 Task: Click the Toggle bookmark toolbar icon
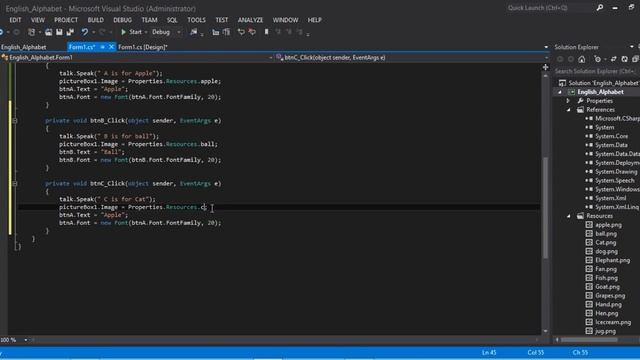[267, 32]
